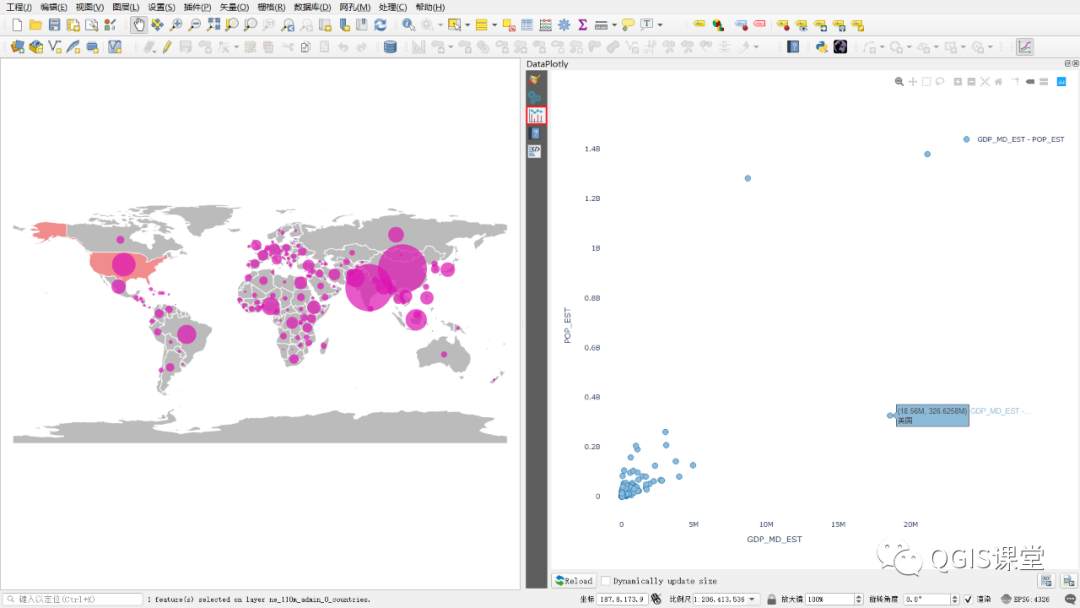Viewport: 1080px width, 608px height.
Task: Float the DataPlotly panel
Action: (x=1068, y=63)
